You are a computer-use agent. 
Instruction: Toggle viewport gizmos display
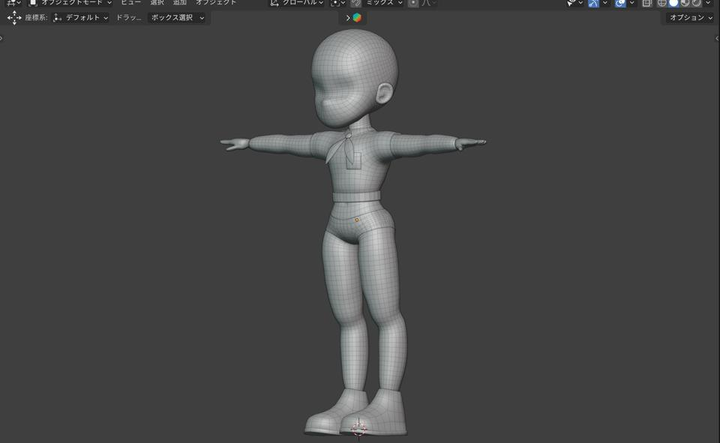[x=593, y=3]
